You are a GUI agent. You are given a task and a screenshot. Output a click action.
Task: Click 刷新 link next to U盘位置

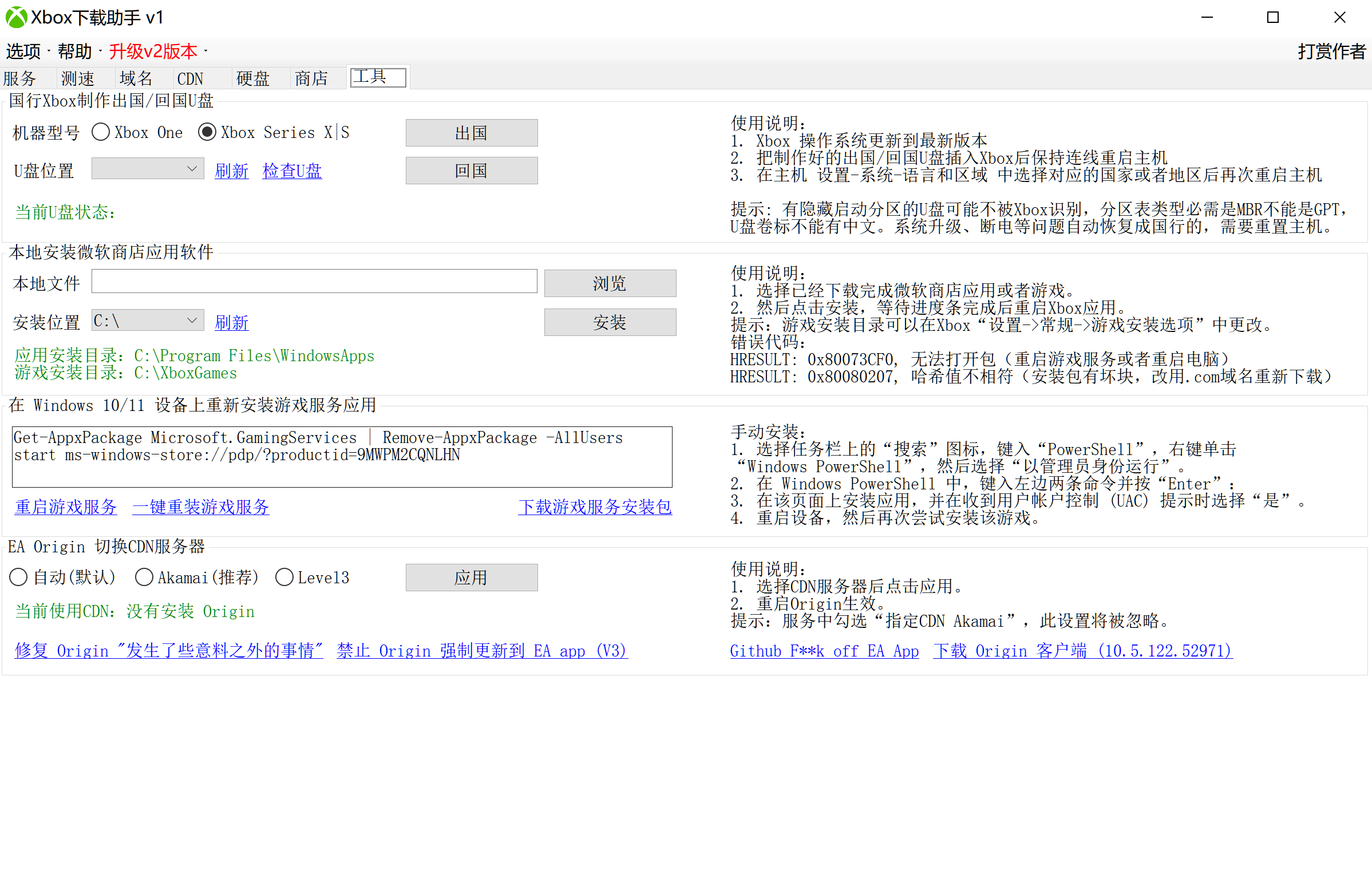pos(232,171)
